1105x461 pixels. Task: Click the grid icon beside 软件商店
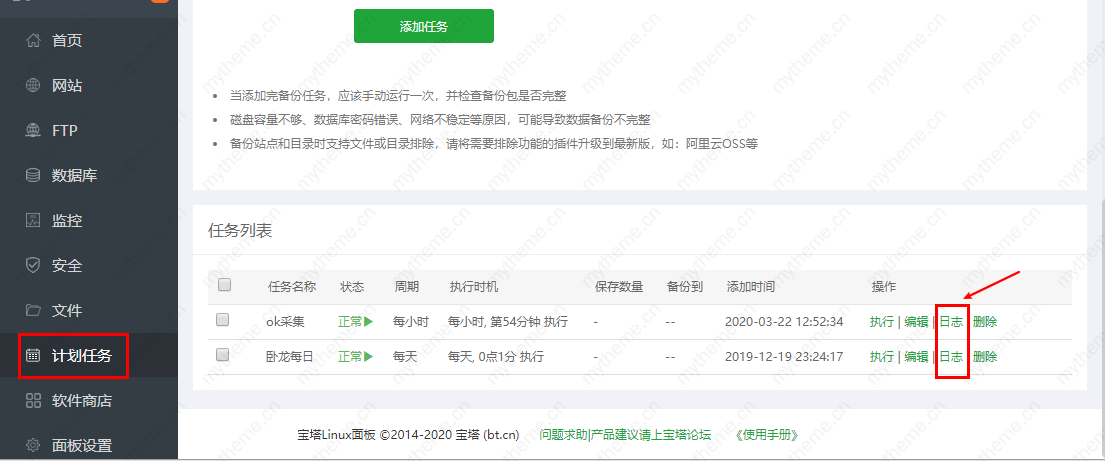tap(33, 401)
